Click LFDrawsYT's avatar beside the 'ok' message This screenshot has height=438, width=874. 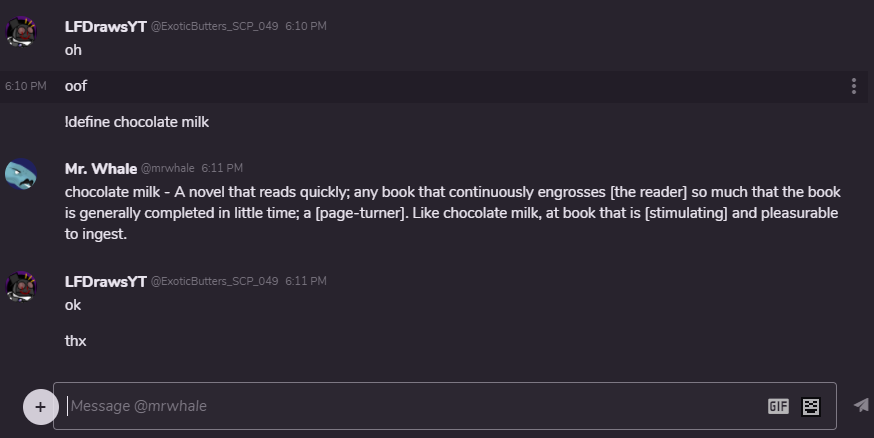22,287
